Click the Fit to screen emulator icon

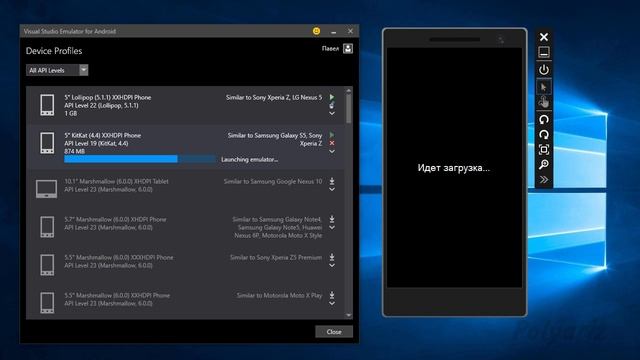(x=544, y=149)
